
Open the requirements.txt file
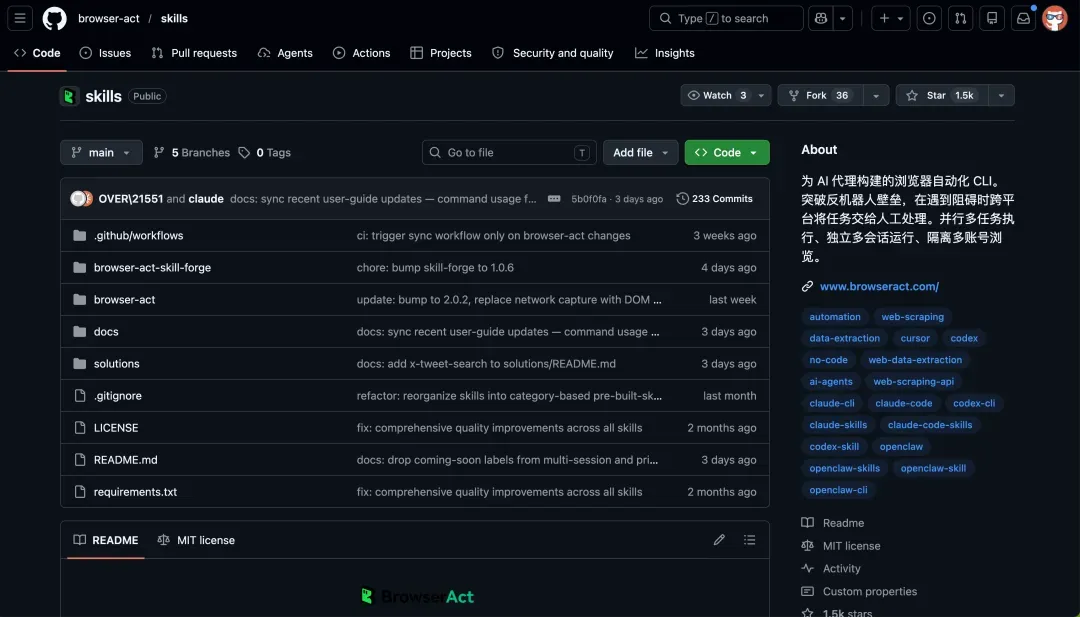pyautogui.click(x=135, y=492)
